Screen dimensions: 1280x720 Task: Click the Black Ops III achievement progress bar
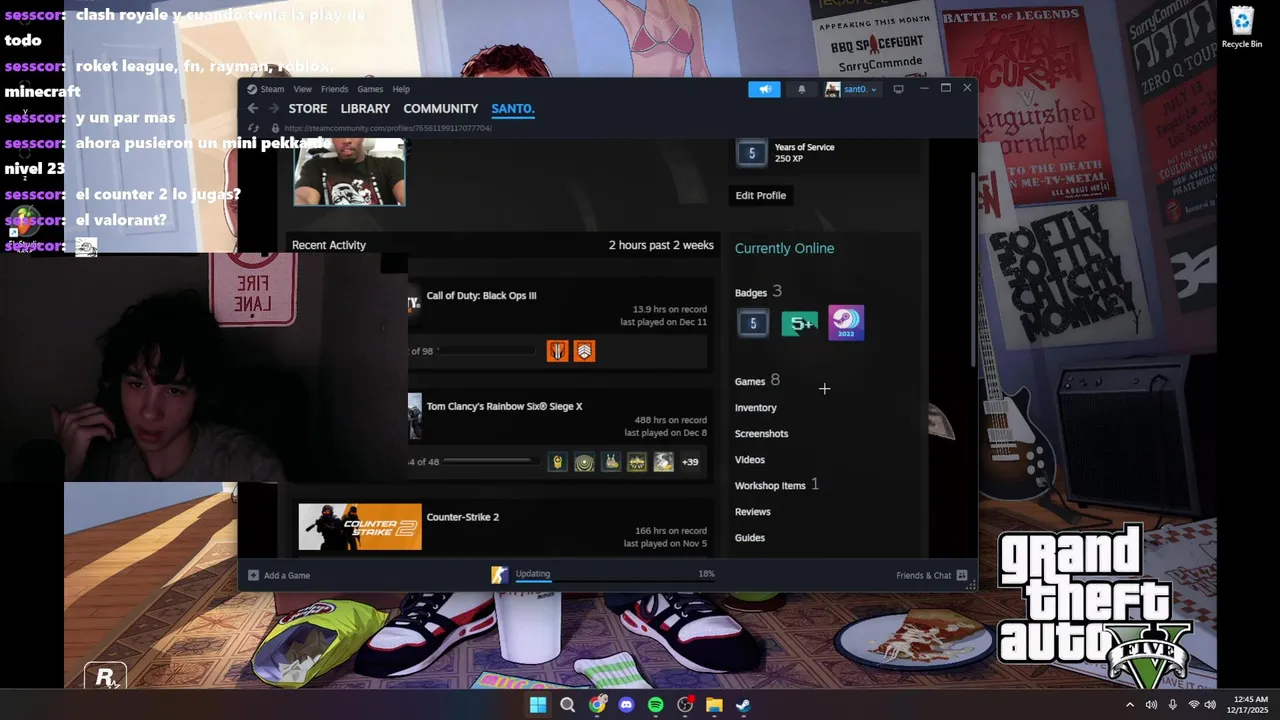[486, 351]
